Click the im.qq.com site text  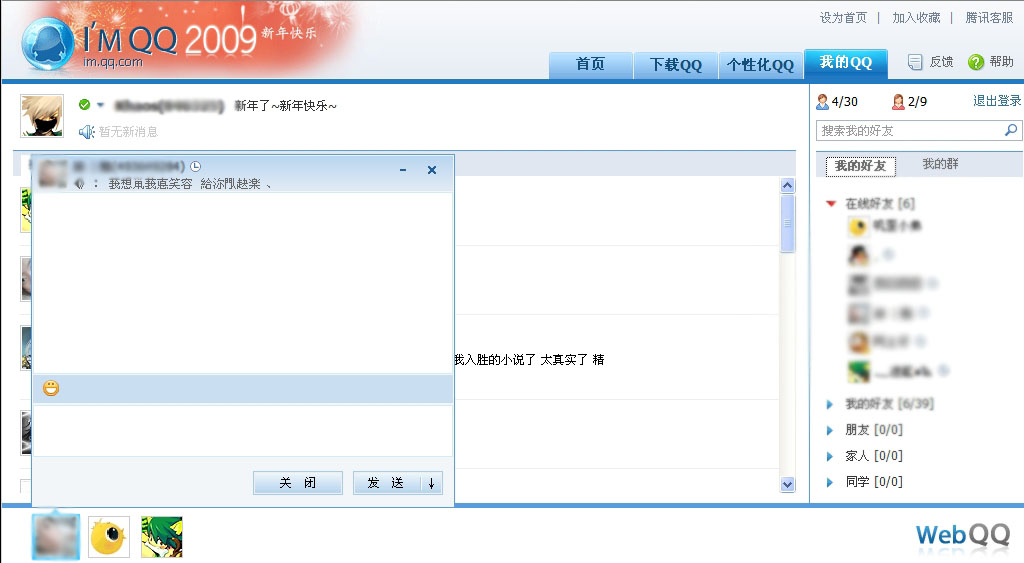point(113,62)
